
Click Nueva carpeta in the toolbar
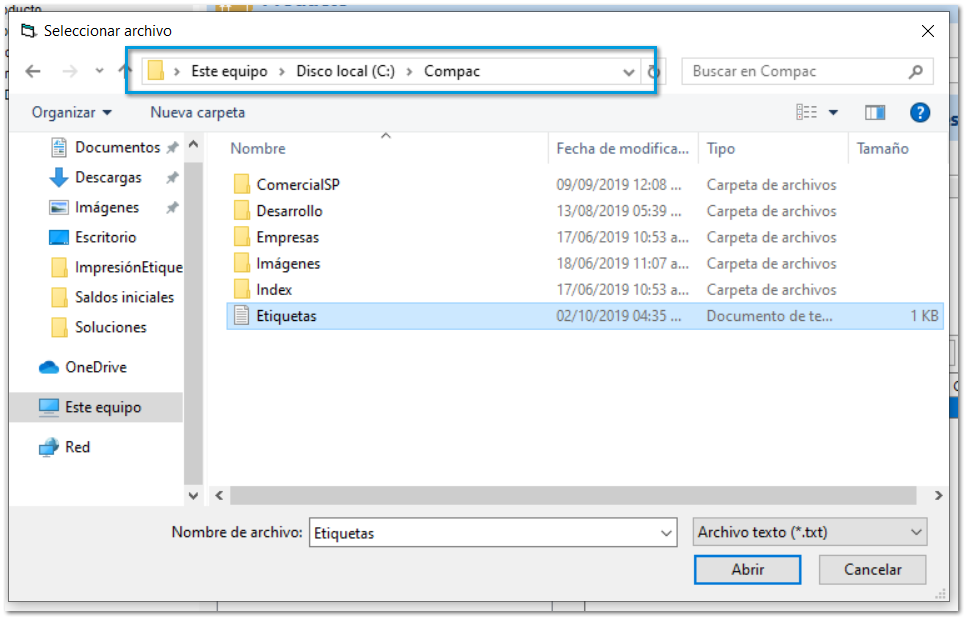[197, 112]
